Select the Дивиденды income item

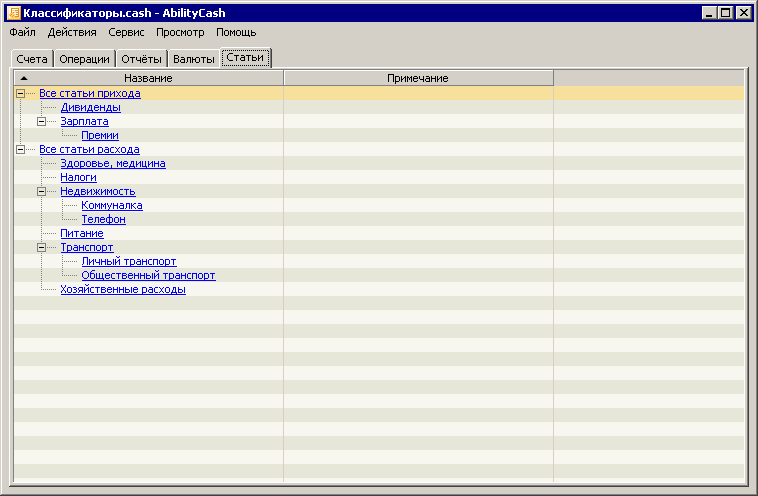click(x=90, y=107)
